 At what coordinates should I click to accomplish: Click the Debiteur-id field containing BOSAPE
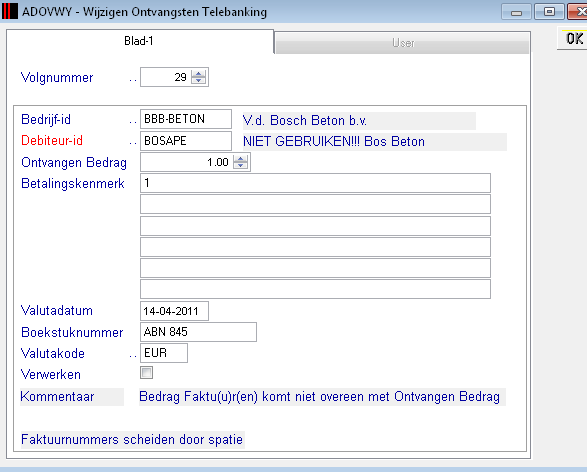[x=186, y=141]
